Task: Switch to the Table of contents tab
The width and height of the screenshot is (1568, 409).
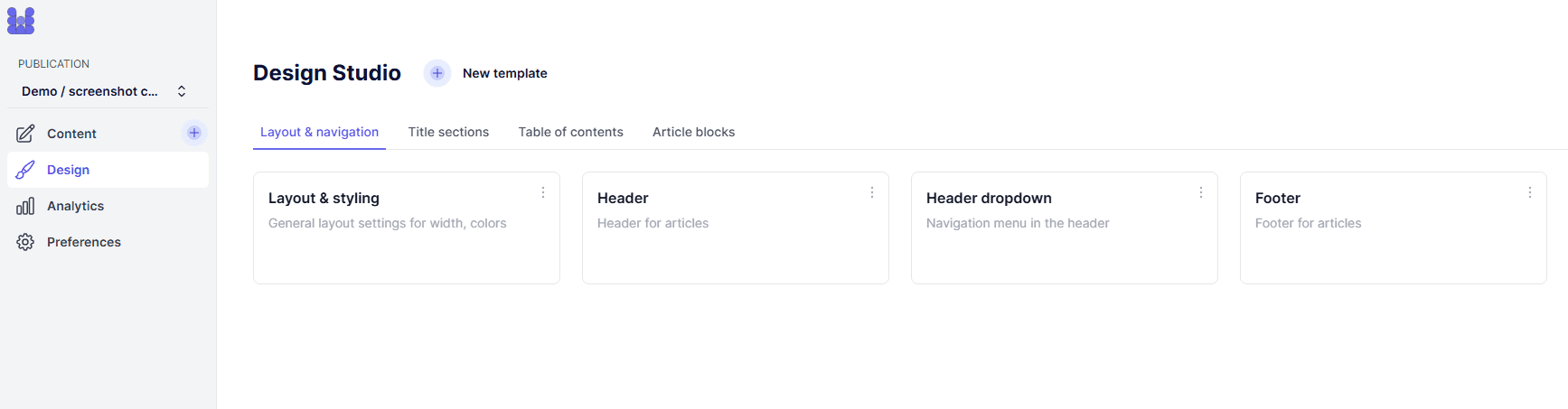Action: [571, 132]
